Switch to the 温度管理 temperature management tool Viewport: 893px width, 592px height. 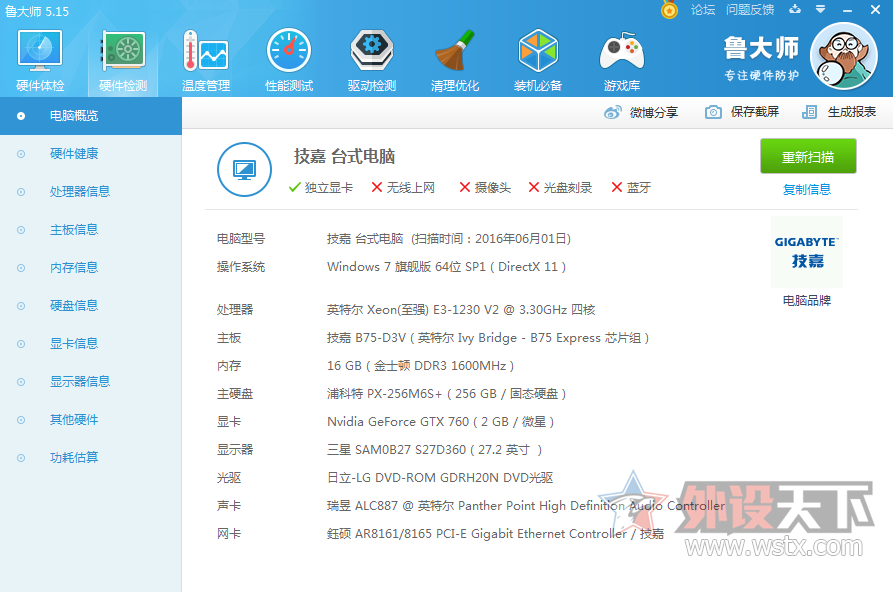[205, 55]
